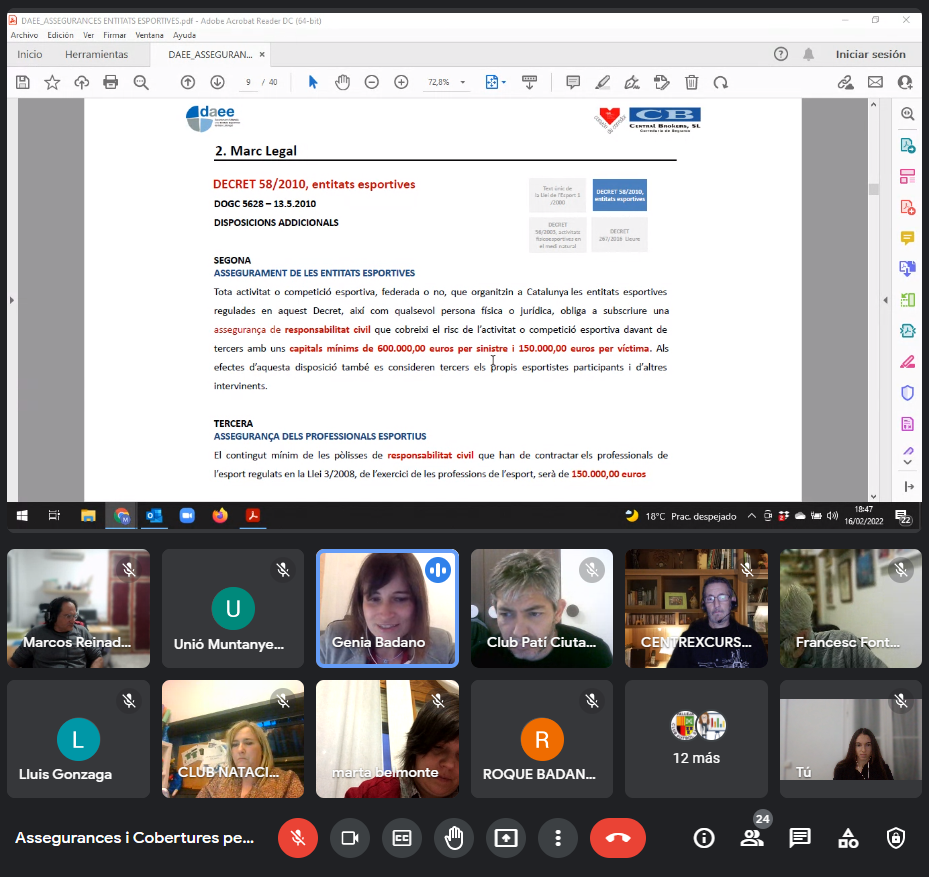929x877 pixels.
Task: Open the meeting details info icon
Action: [x=704, y=838]
